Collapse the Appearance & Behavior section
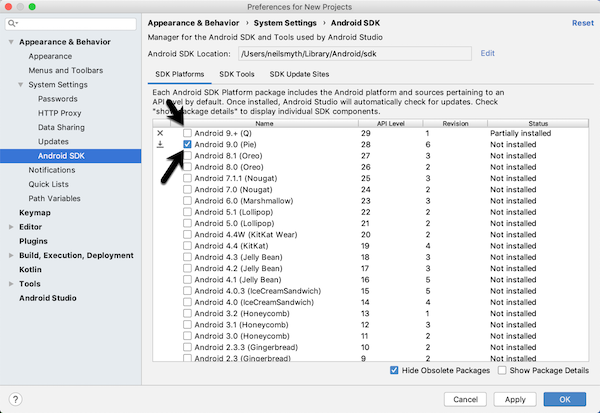Viewport: 600px width, 413px height. [x=11, y=42]
